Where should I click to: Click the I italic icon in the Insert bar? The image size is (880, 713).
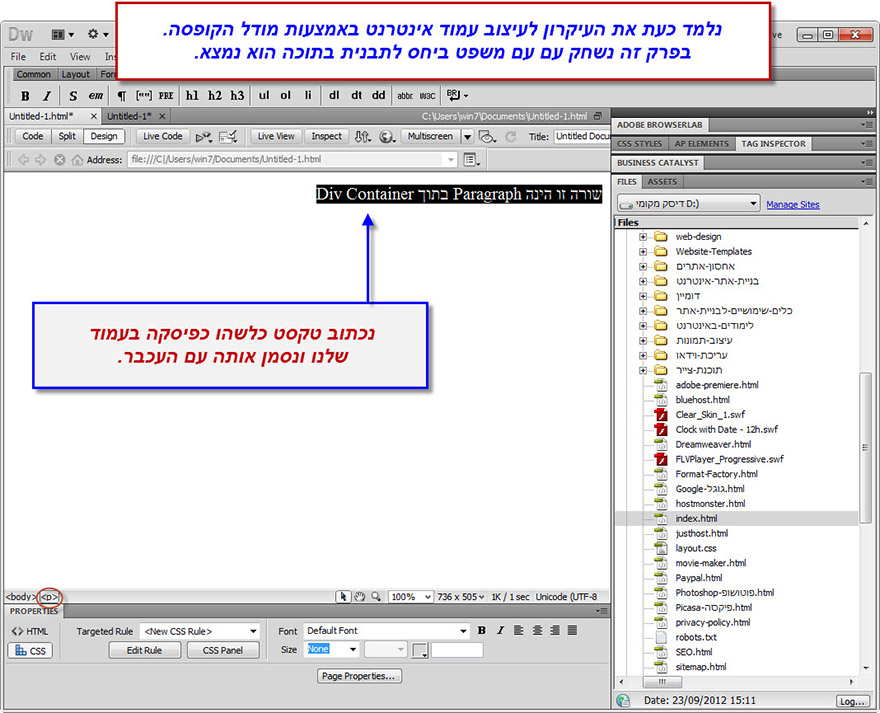(x=47, y=96)
